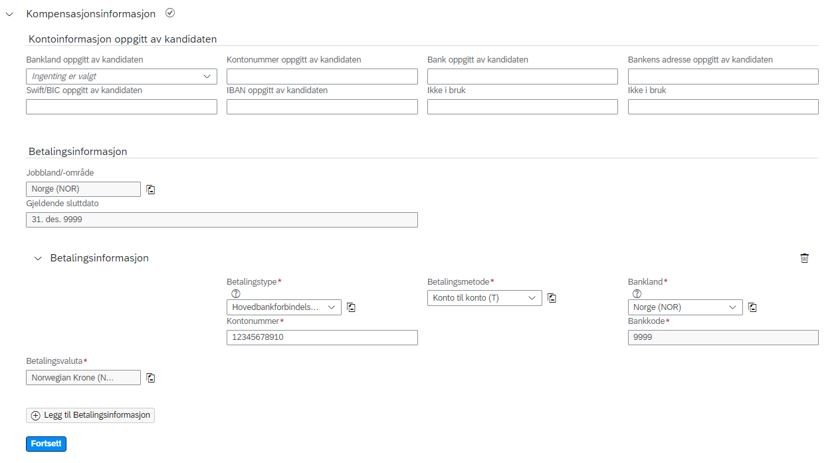Focus the Bank oppgitt av kandidaten field
This screenshot has height=463, width=832.
[x=522, y=76]
